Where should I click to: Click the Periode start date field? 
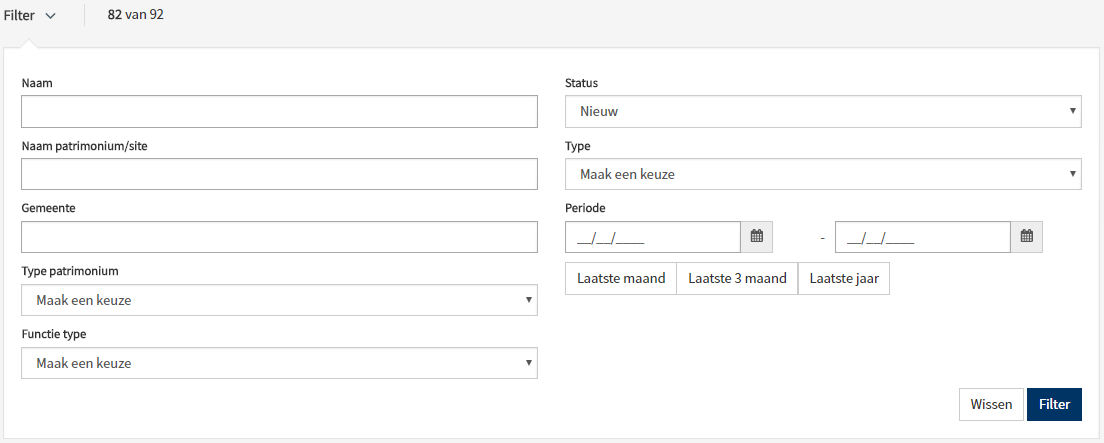pyautogui.click(x=652, y=237)
